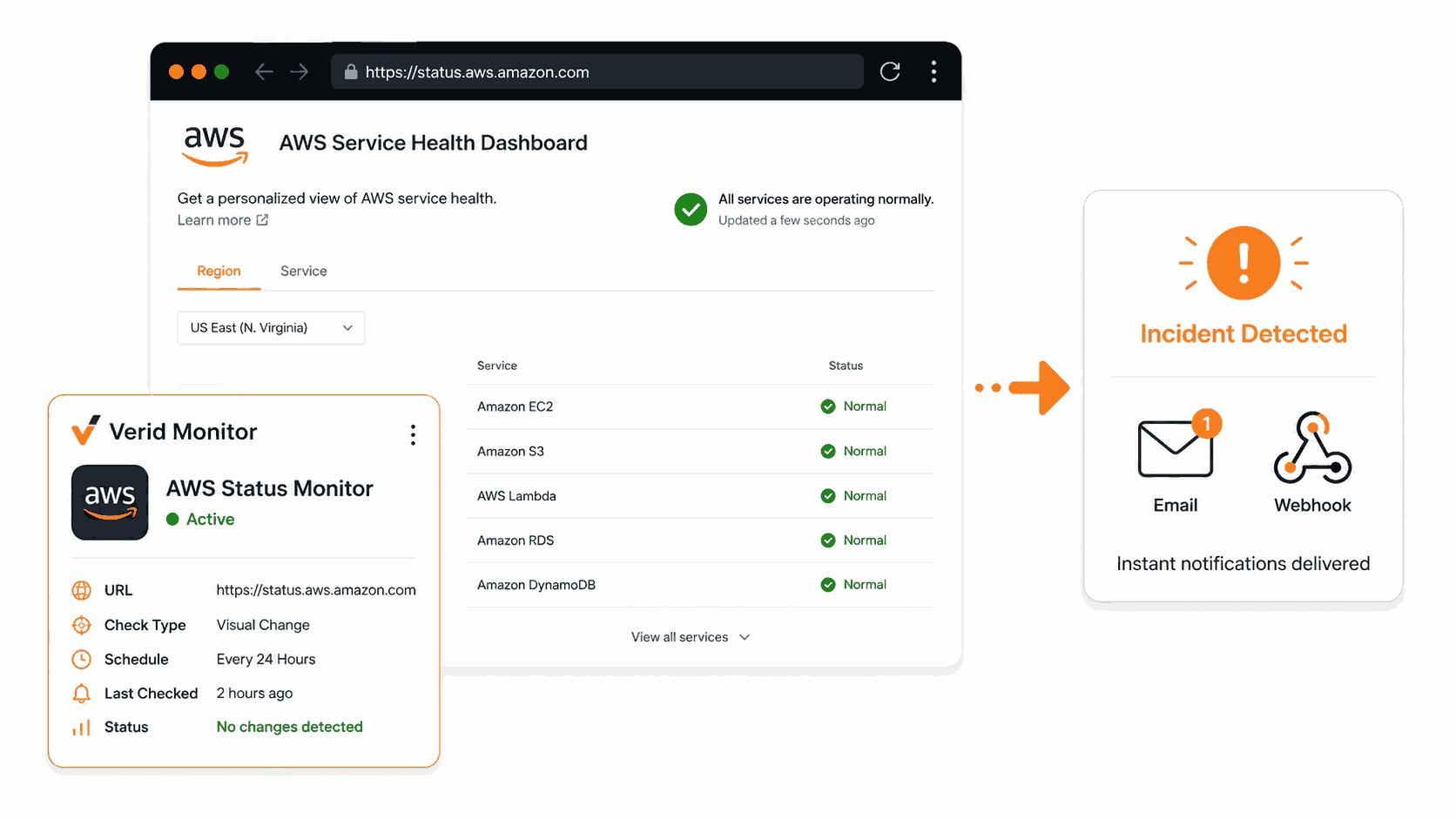Viewport: 1456px width, 819px height.
Task: Click the Every 24 Hours schedule value
Action: (x=266, y=659)
